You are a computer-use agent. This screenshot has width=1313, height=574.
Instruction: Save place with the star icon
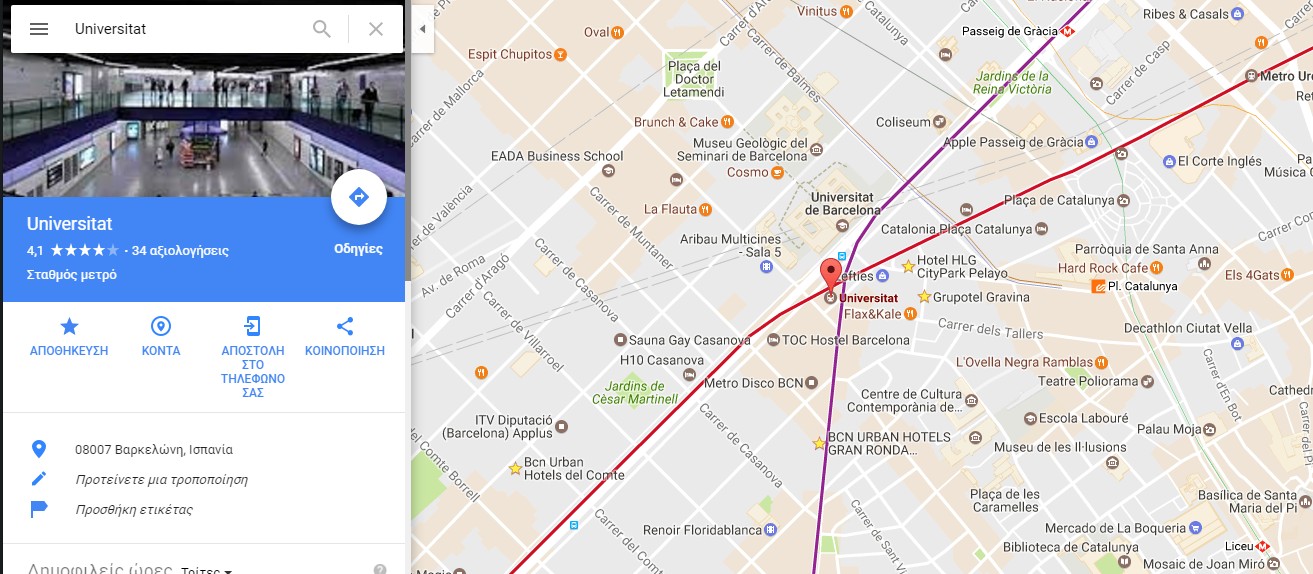click(69, 326)
